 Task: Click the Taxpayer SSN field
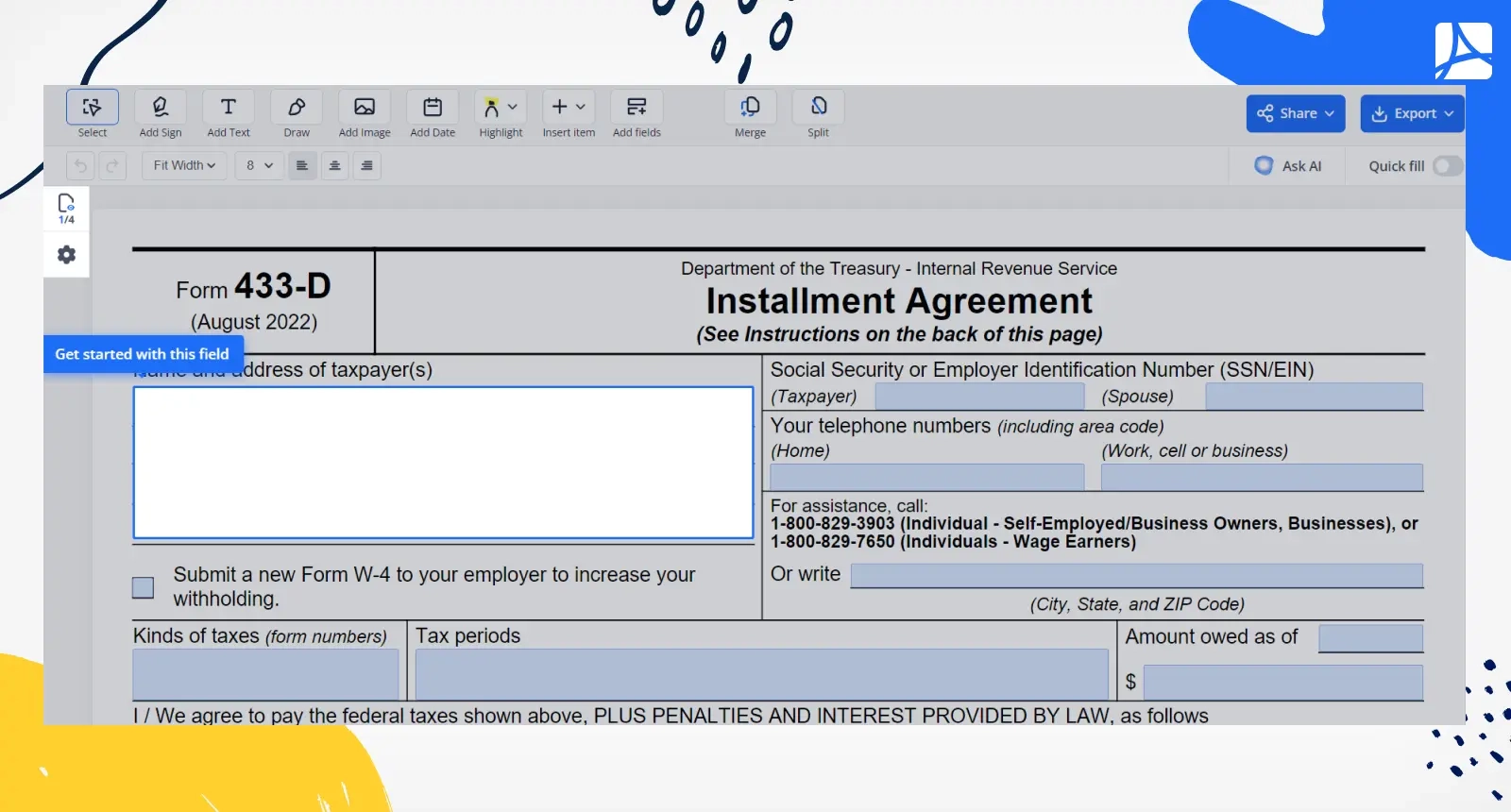click(x=979, y=397)
